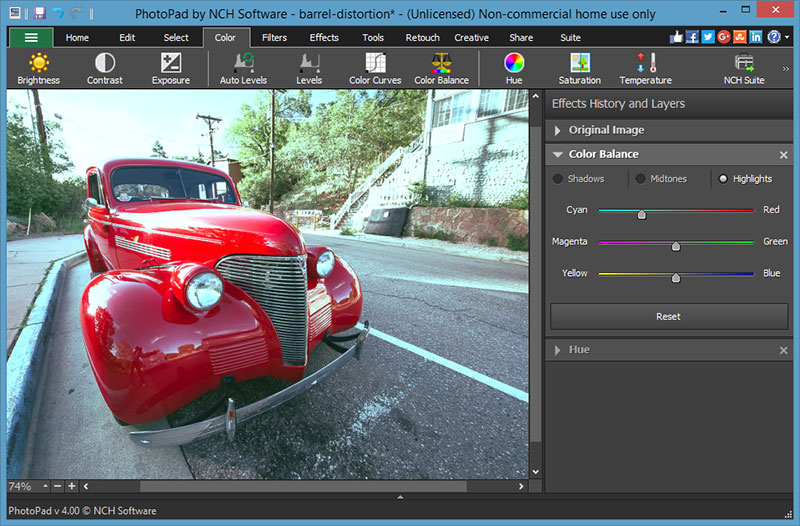
Task: Collapse the Color Balance panel
Action: (558, 155)
